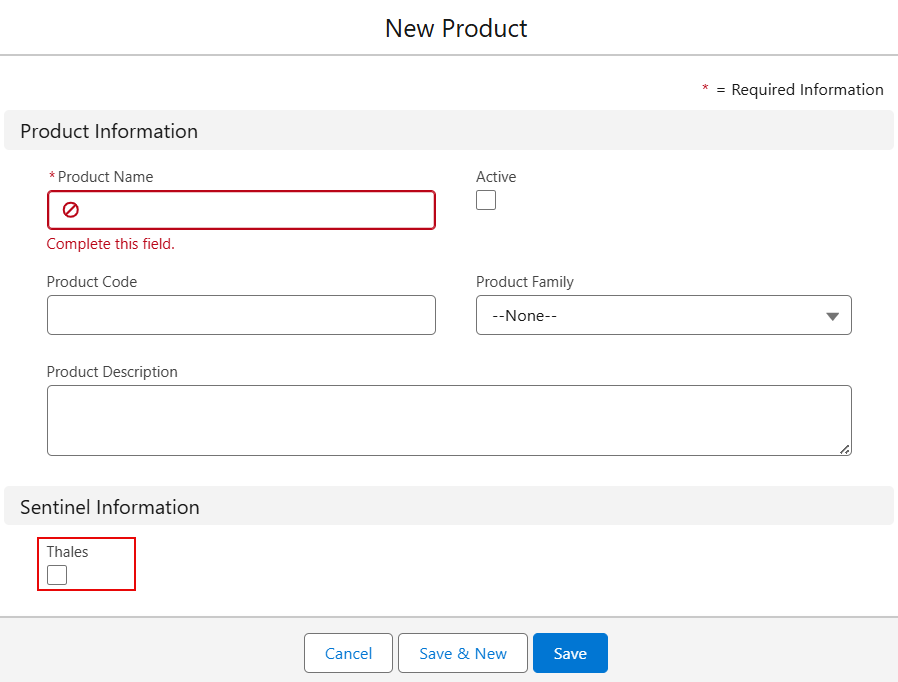Tick the Thales checkbox
This screenshot has width=898, height=682.
(x=57, y=575)
